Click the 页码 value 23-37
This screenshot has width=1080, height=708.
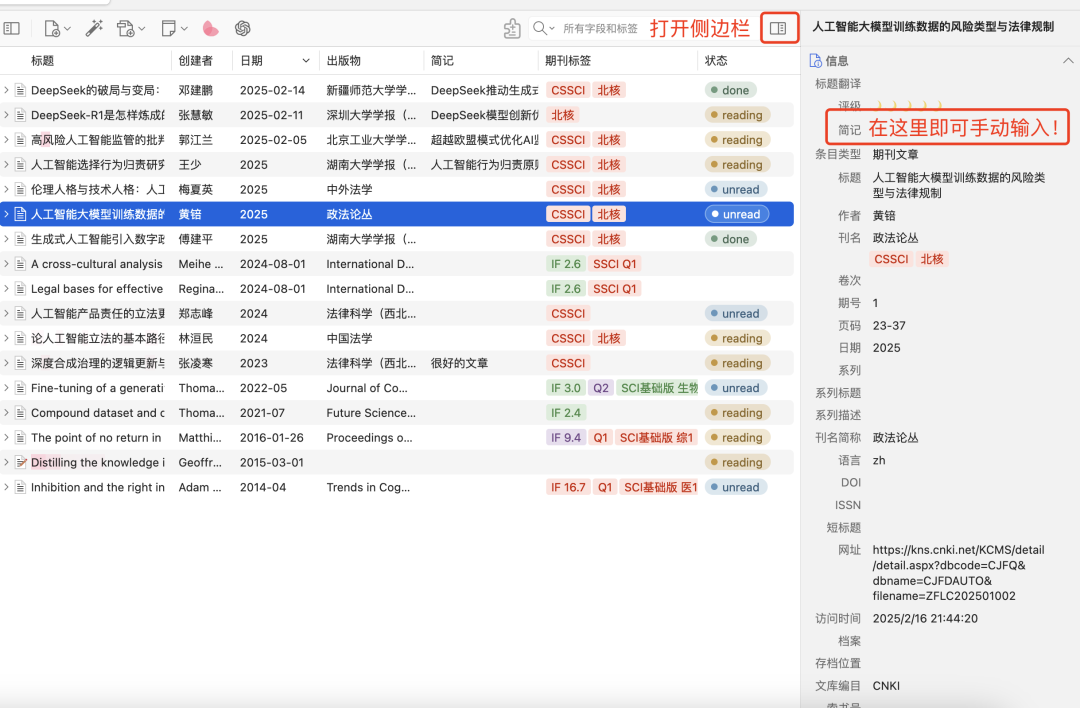tap(889, 325)
